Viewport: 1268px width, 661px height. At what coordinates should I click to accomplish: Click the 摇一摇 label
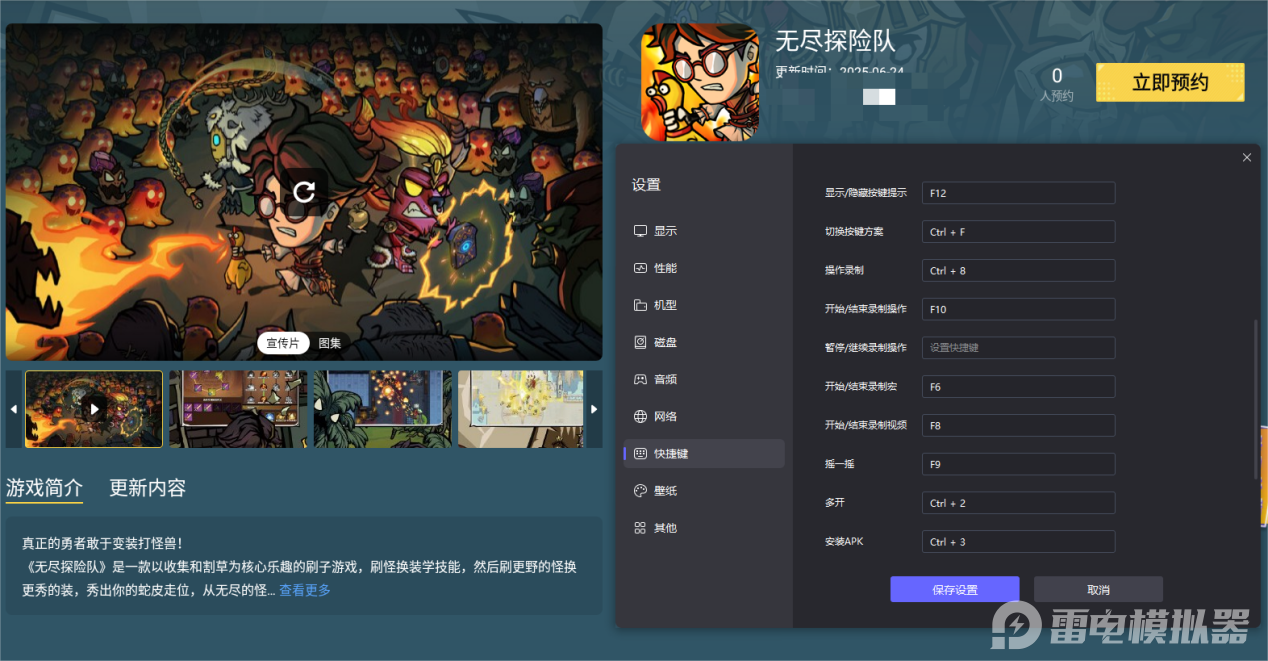click(840, 464)
